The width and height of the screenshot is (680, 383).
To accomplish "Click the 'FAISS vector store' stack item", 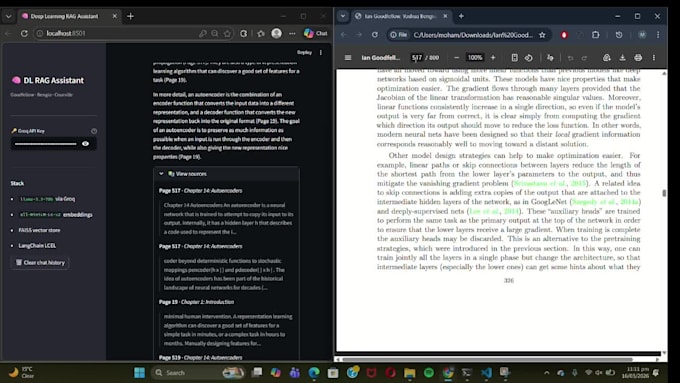I will (x=39, y=230).
